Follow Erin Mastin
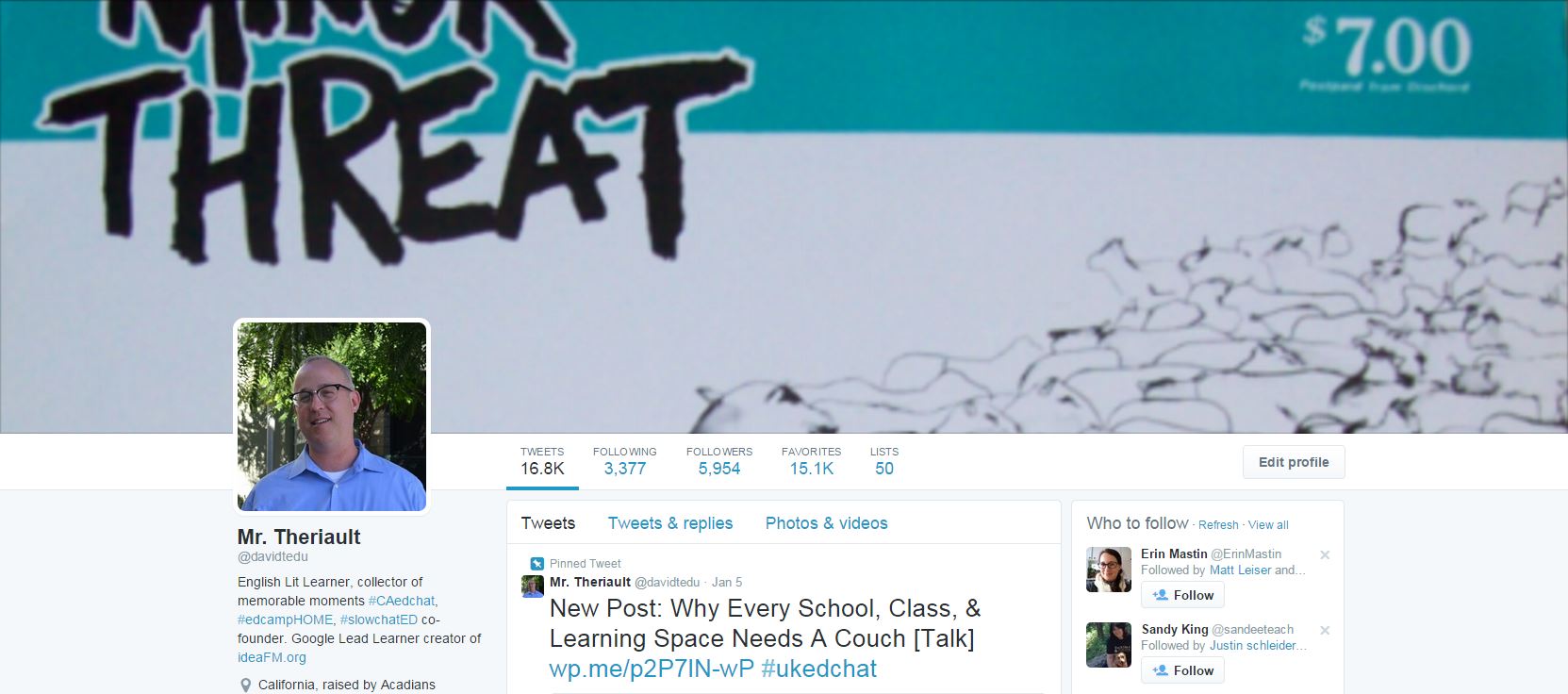 pyautogui.click(x=1182, y=595)
